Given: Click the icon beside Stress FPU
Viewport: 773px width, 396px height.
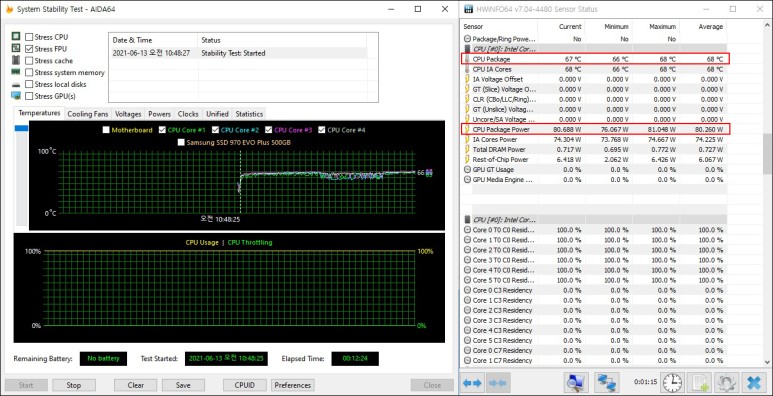Looking at the screenshot, I should 16,48.
